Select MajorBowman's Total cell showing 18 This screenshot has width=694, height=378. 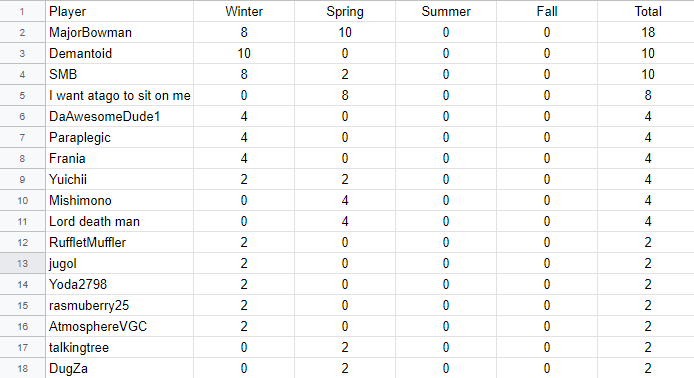[x=646, y=32]
